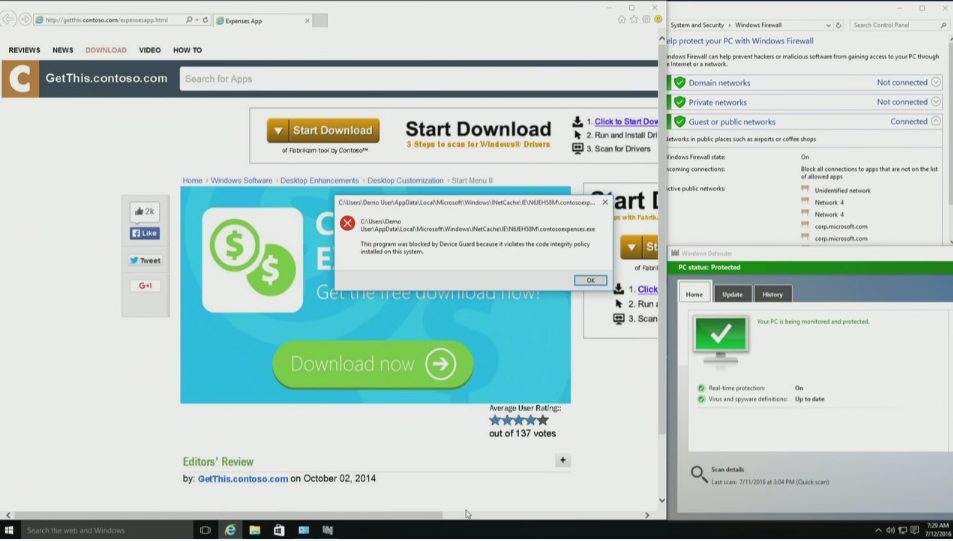Click the Tweet share button

coord(144,261)
